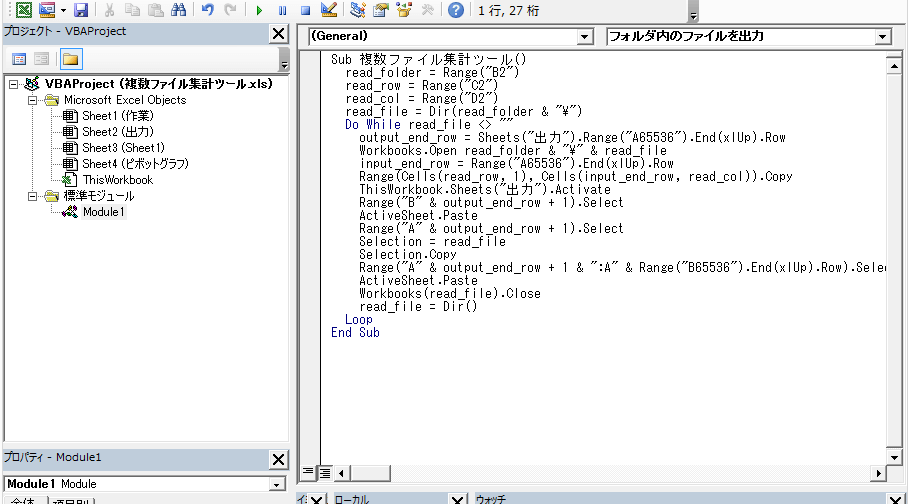Click code horizontal scrollbar right arrow
The image size is (908, 504).
879,473
